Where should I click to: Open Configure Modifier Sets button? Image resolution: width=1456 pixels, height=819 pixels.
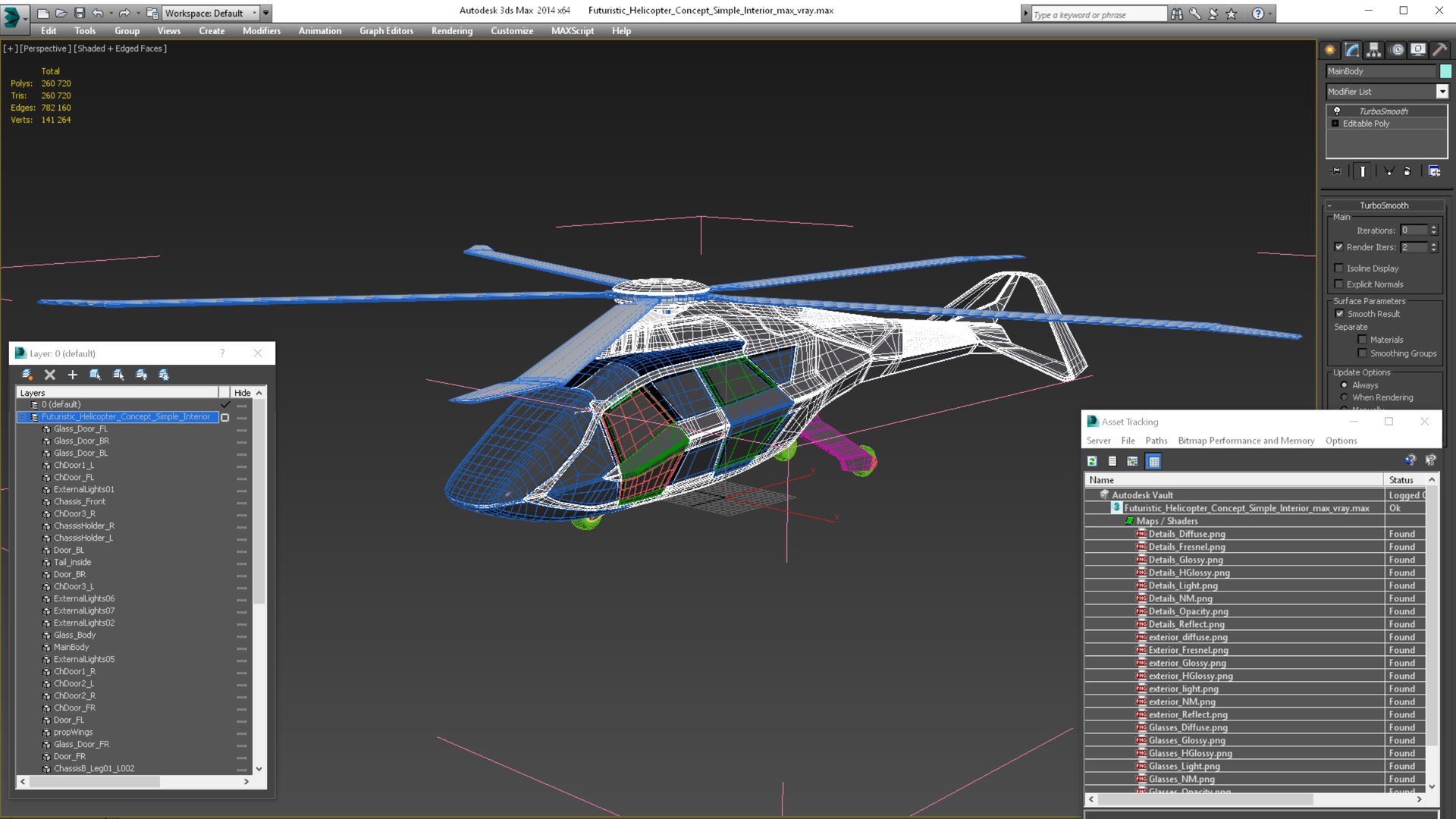pos(1434,171)
